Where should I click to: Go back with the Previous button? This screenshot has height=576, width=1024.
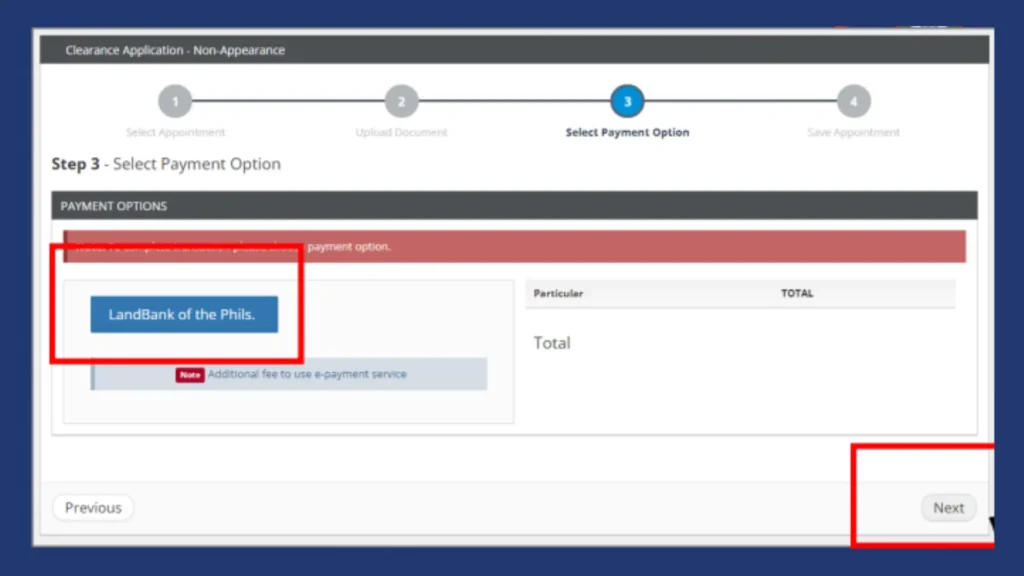(x=92, y=507)
